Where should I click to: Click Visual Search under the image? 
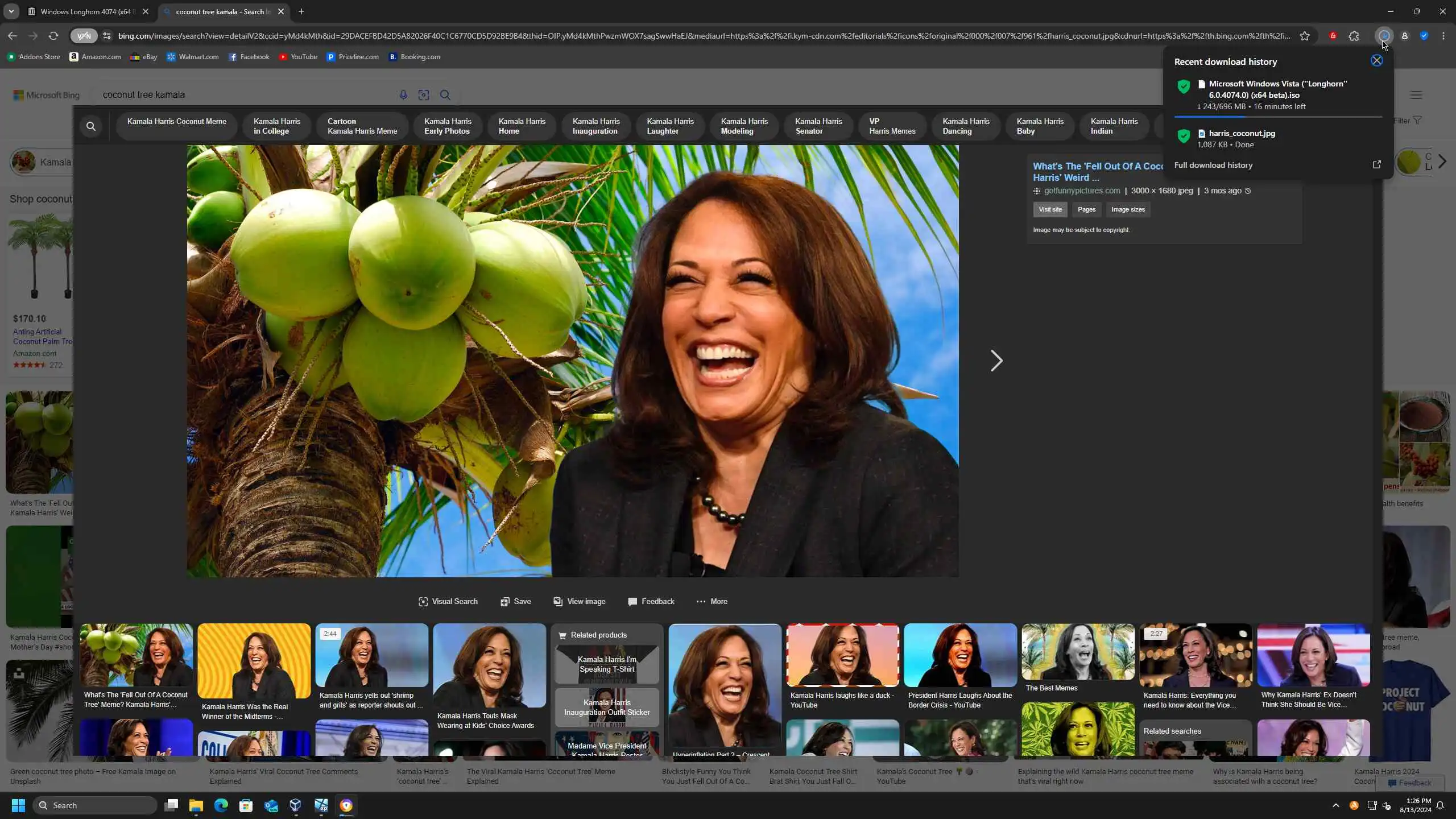tap(448, 601)
